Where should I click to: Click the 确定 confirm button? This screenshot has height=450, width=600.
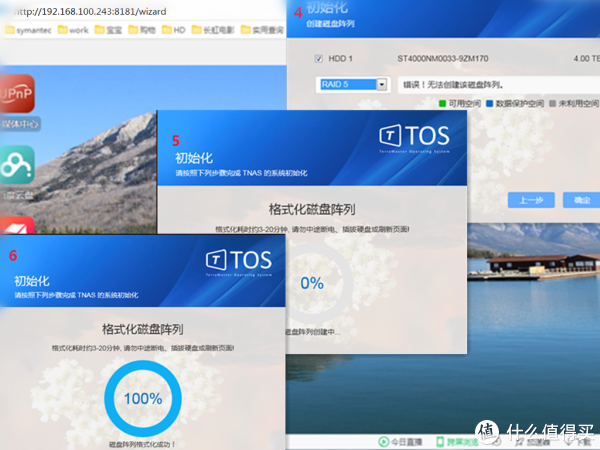tap(583, 200)
